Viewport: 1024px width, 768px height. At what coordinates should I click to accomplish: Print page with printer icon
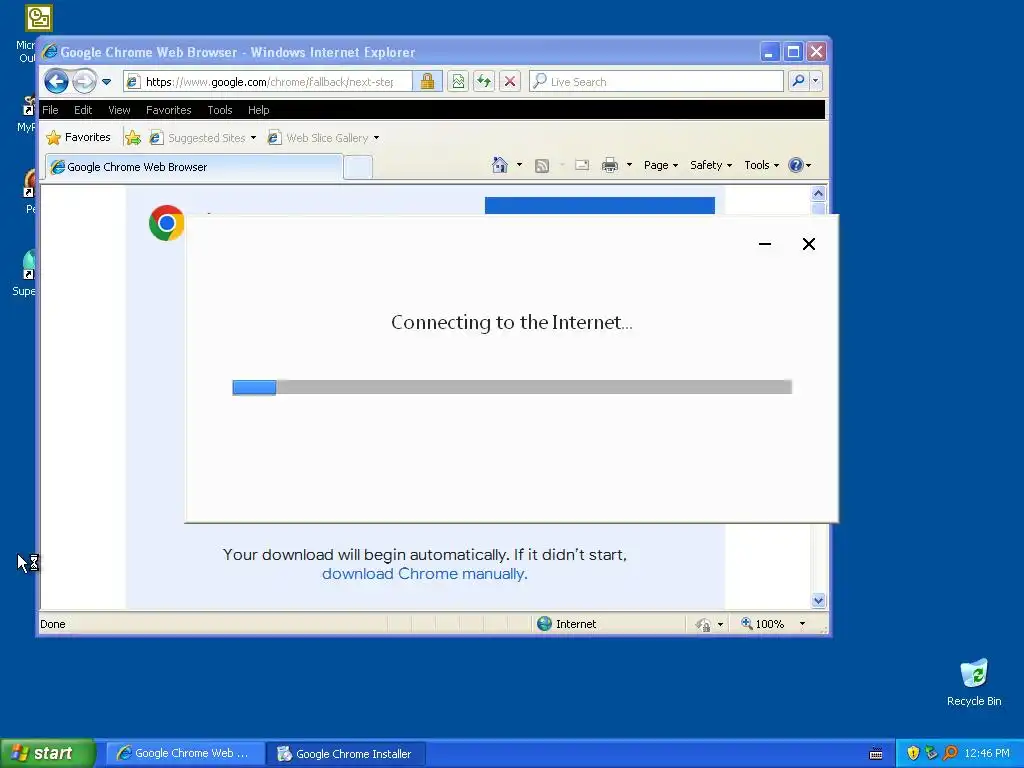[610, 165]
